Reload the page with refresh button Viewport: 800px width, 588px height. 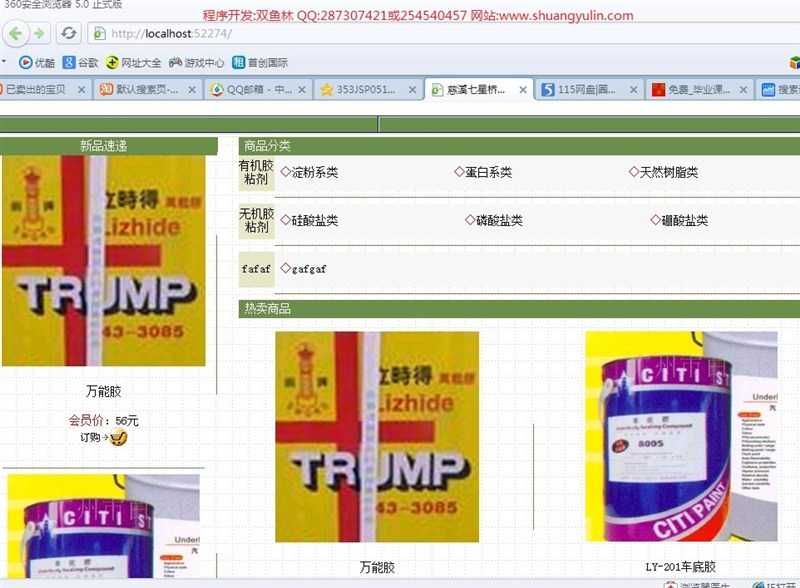pyautogui.click(x=68, y=34)
